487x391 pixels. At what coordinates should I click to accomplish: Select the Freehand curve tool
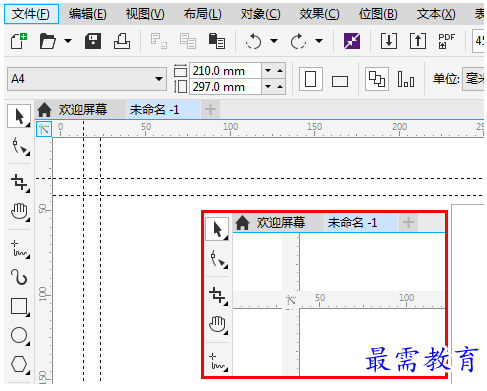click(x=20, y=249)
